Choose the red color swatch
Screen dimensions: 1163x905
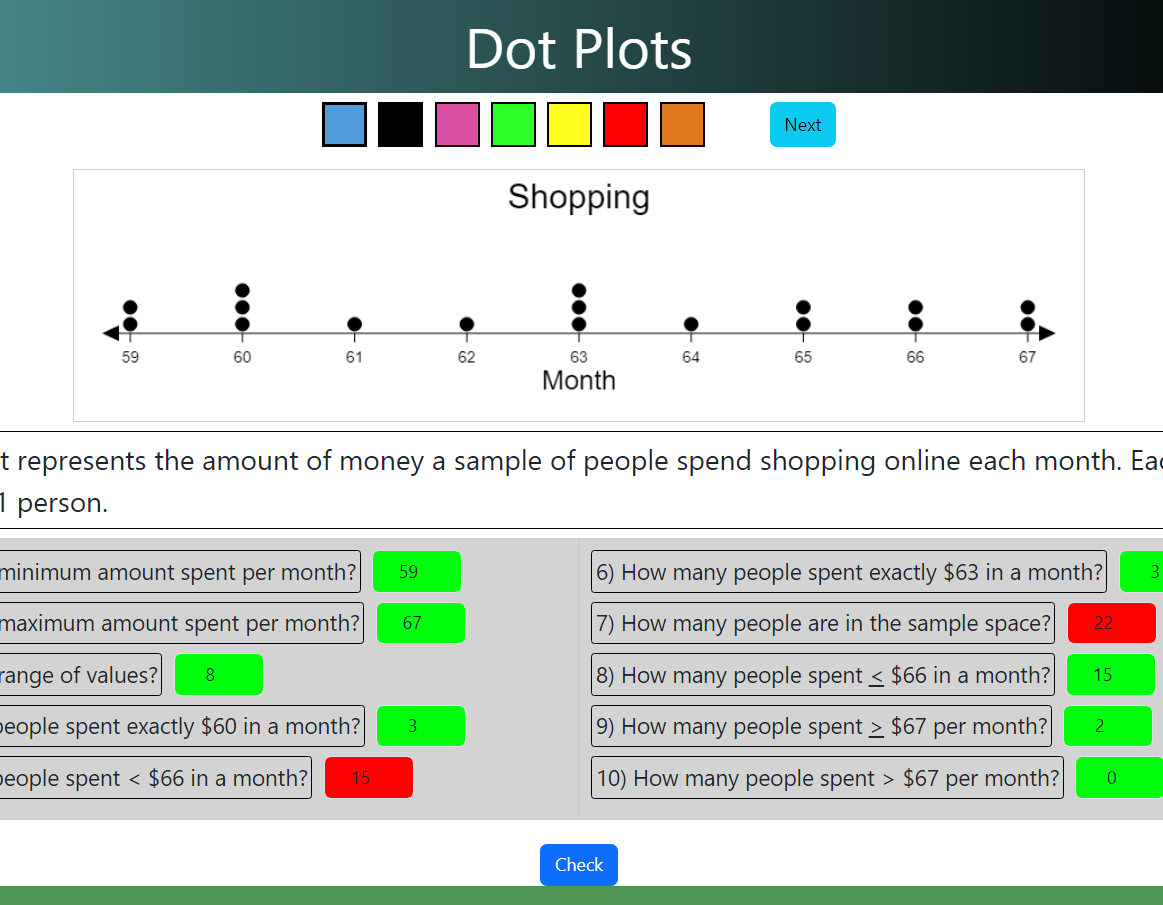click(625, 125)
